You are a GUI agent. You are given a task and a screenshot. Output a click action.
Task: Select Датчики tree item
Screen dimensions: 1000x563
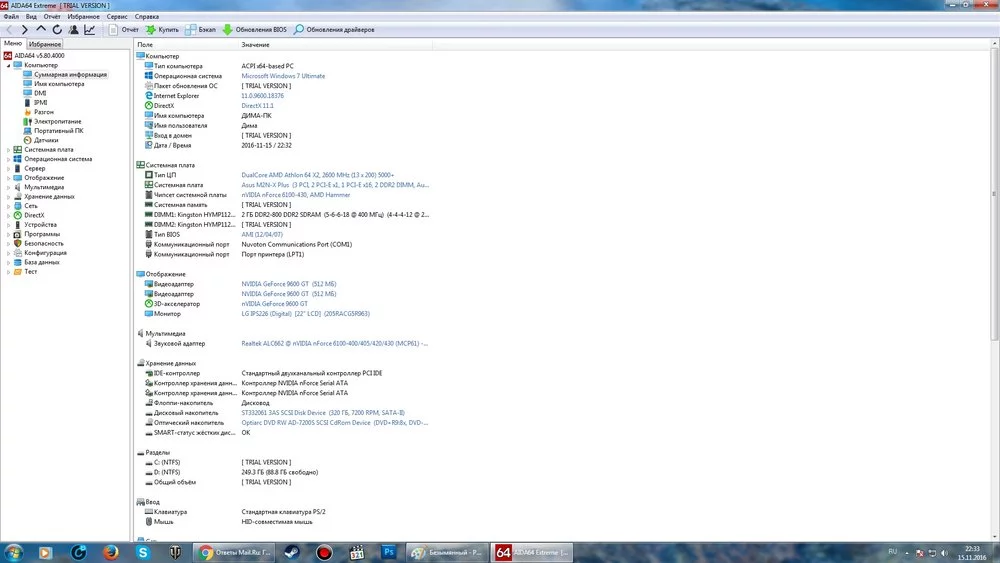coord(46,140)
